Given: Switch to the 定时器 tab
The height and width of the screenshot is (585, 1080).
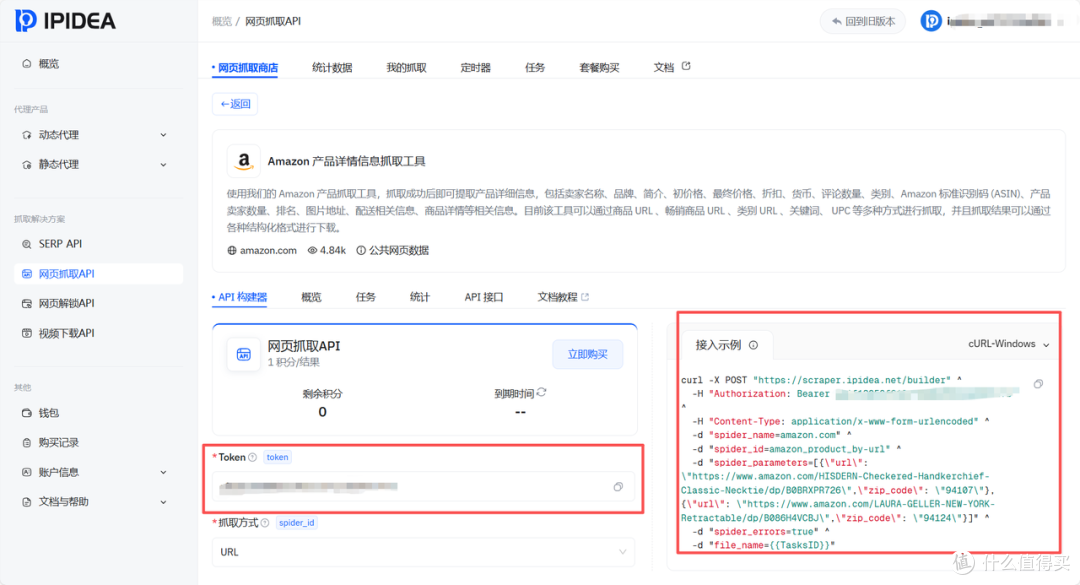Looking at the screenshot, I should coord(475,68).
